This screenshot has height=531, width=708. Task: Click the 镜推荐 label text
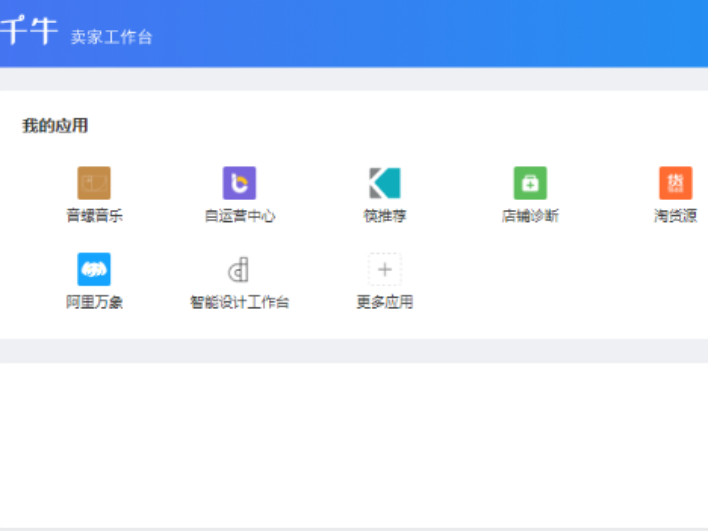385,215
